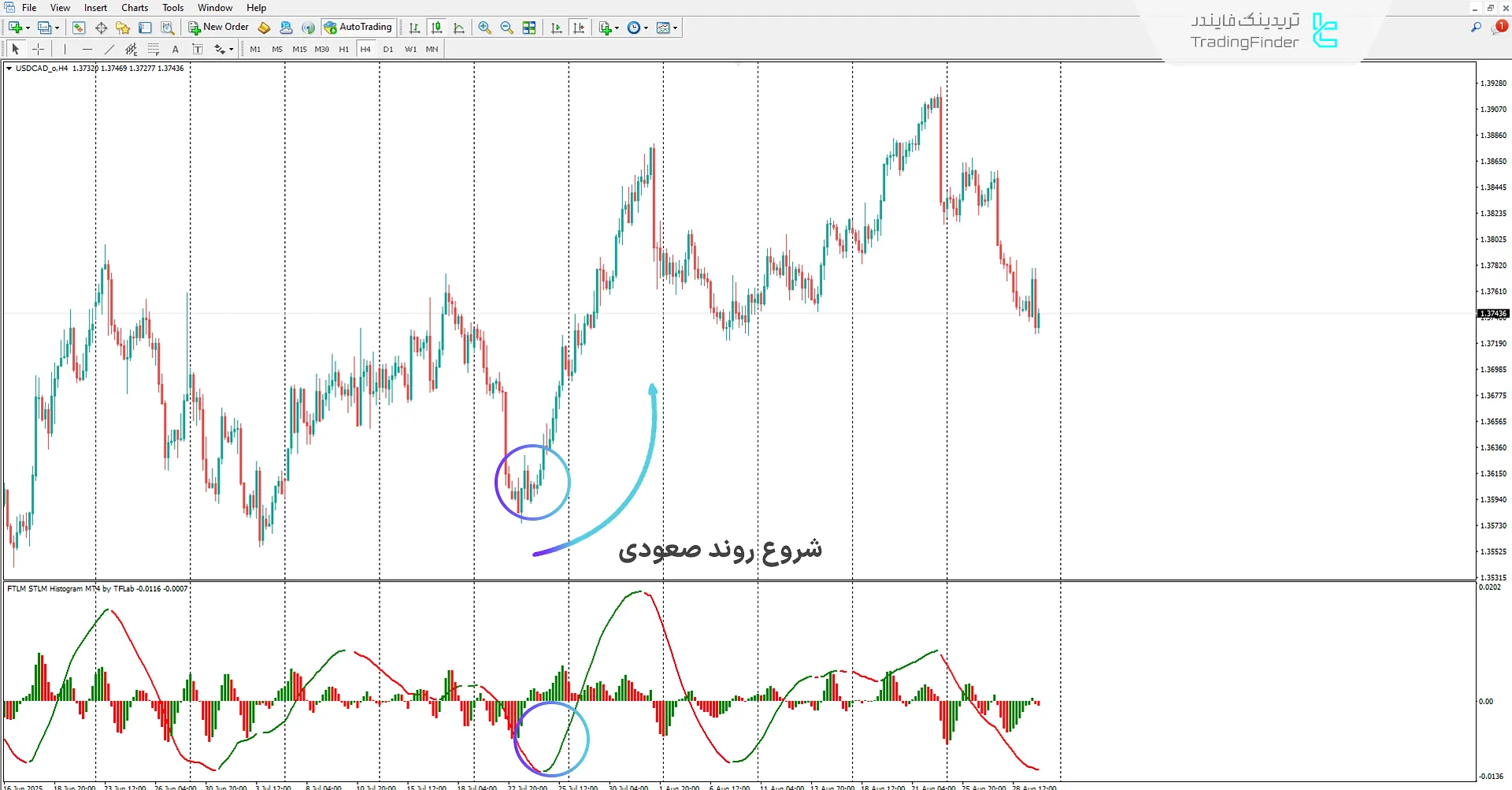Select the Draw Vertical Line tool

[65, 49]
